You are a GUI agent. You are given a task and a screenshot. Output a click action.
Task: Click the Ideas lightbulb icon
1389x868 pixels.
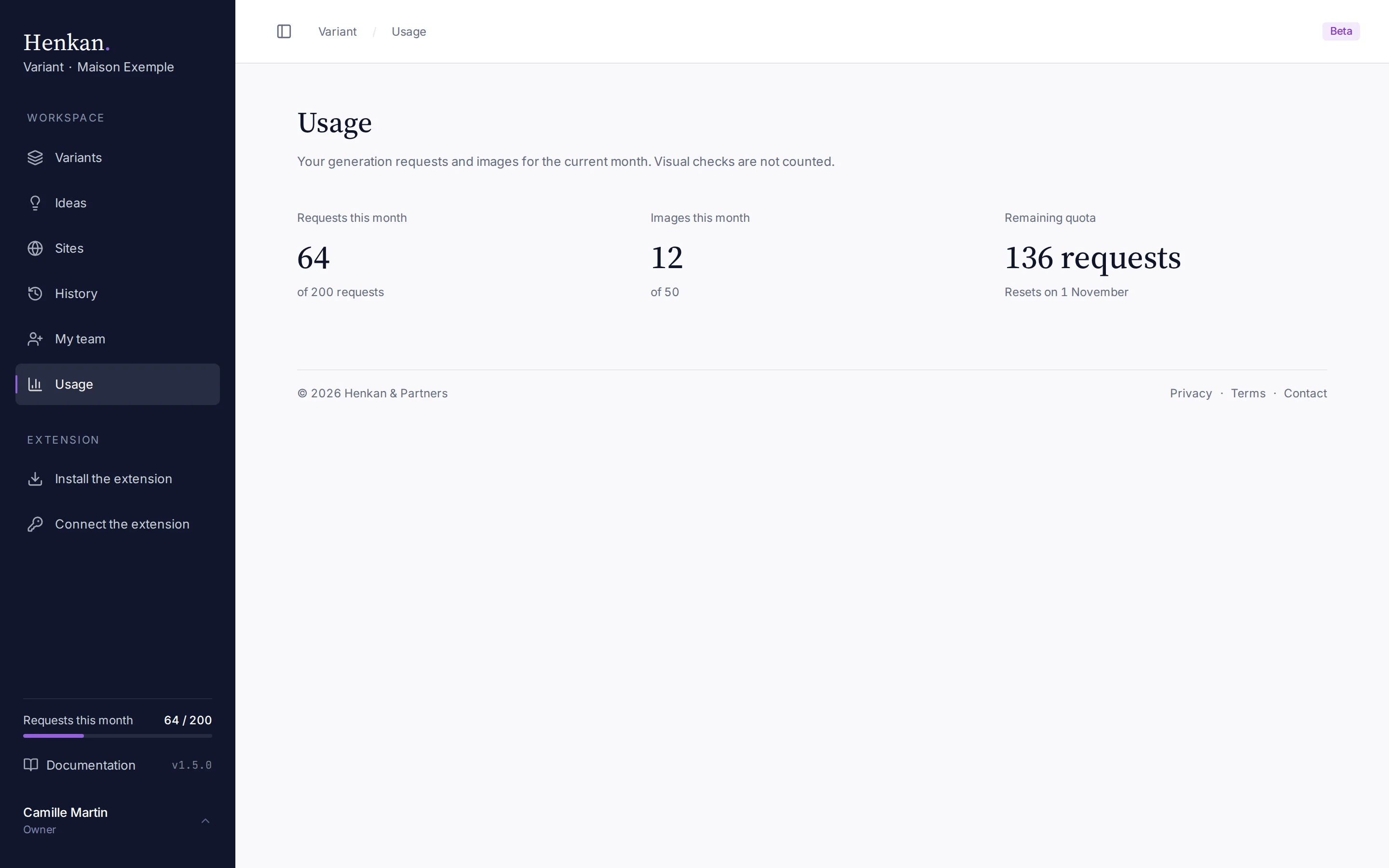click(35, 203)
